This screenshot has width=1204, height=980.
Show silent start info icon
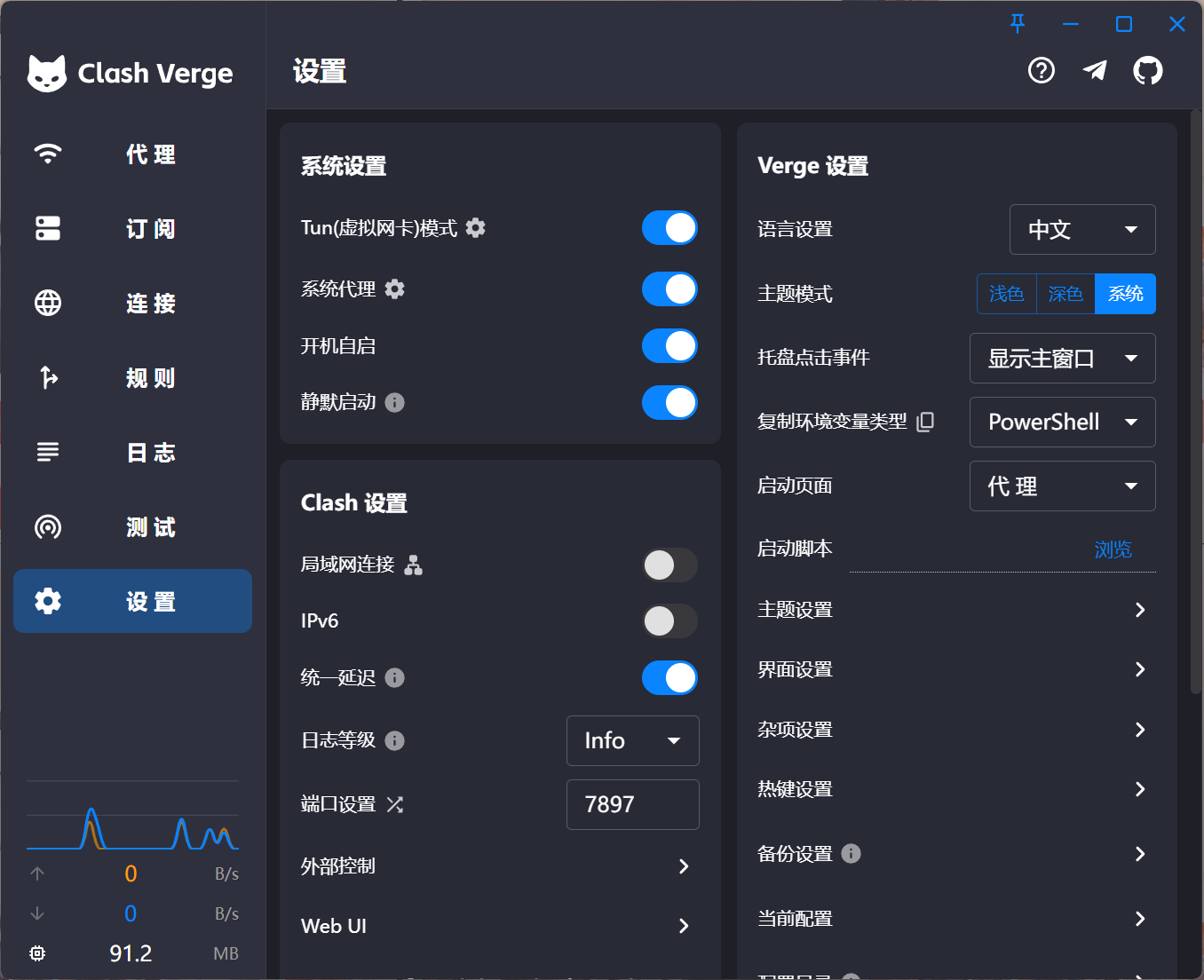(395, 403)
